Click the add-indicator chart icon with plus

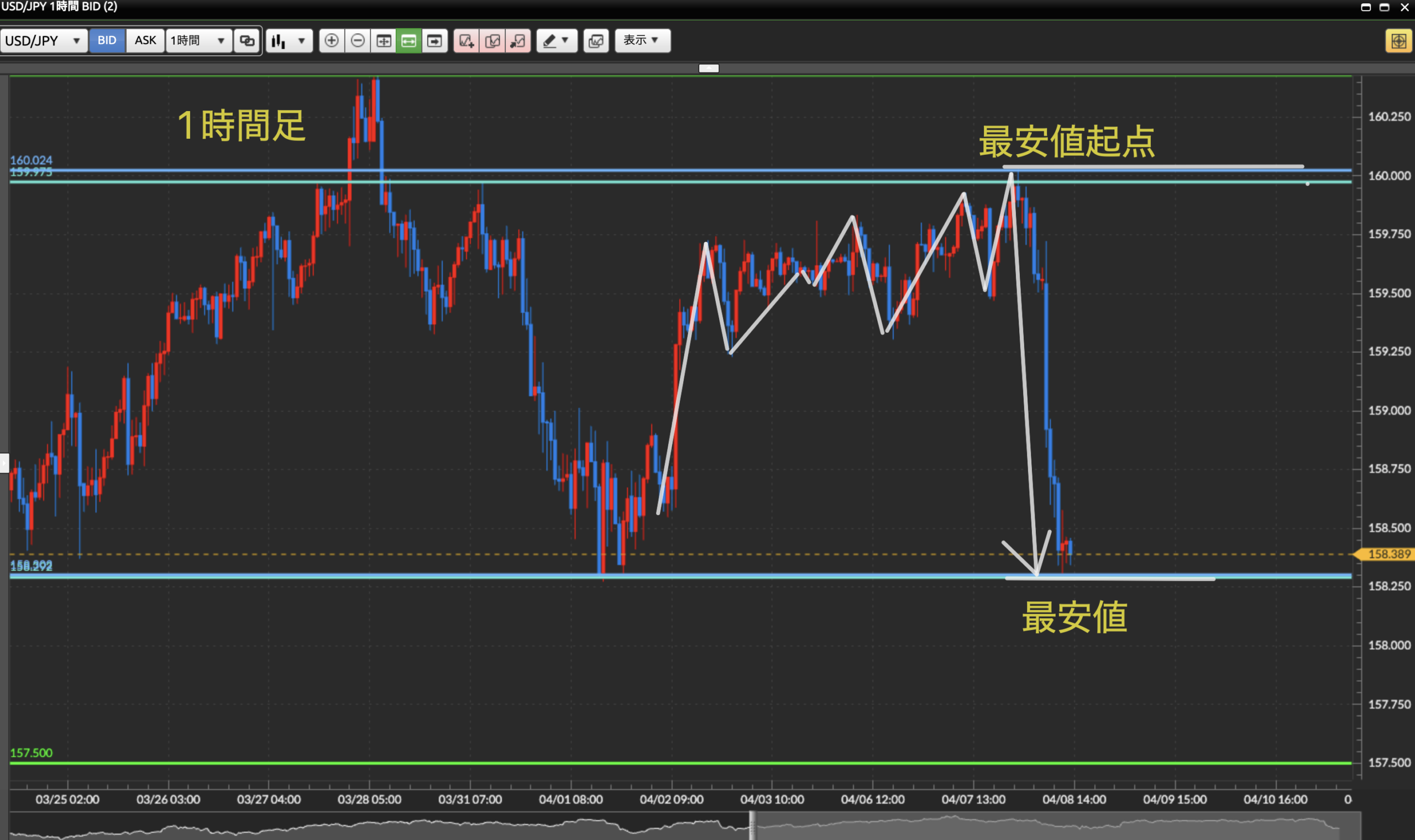coord(466,41)
